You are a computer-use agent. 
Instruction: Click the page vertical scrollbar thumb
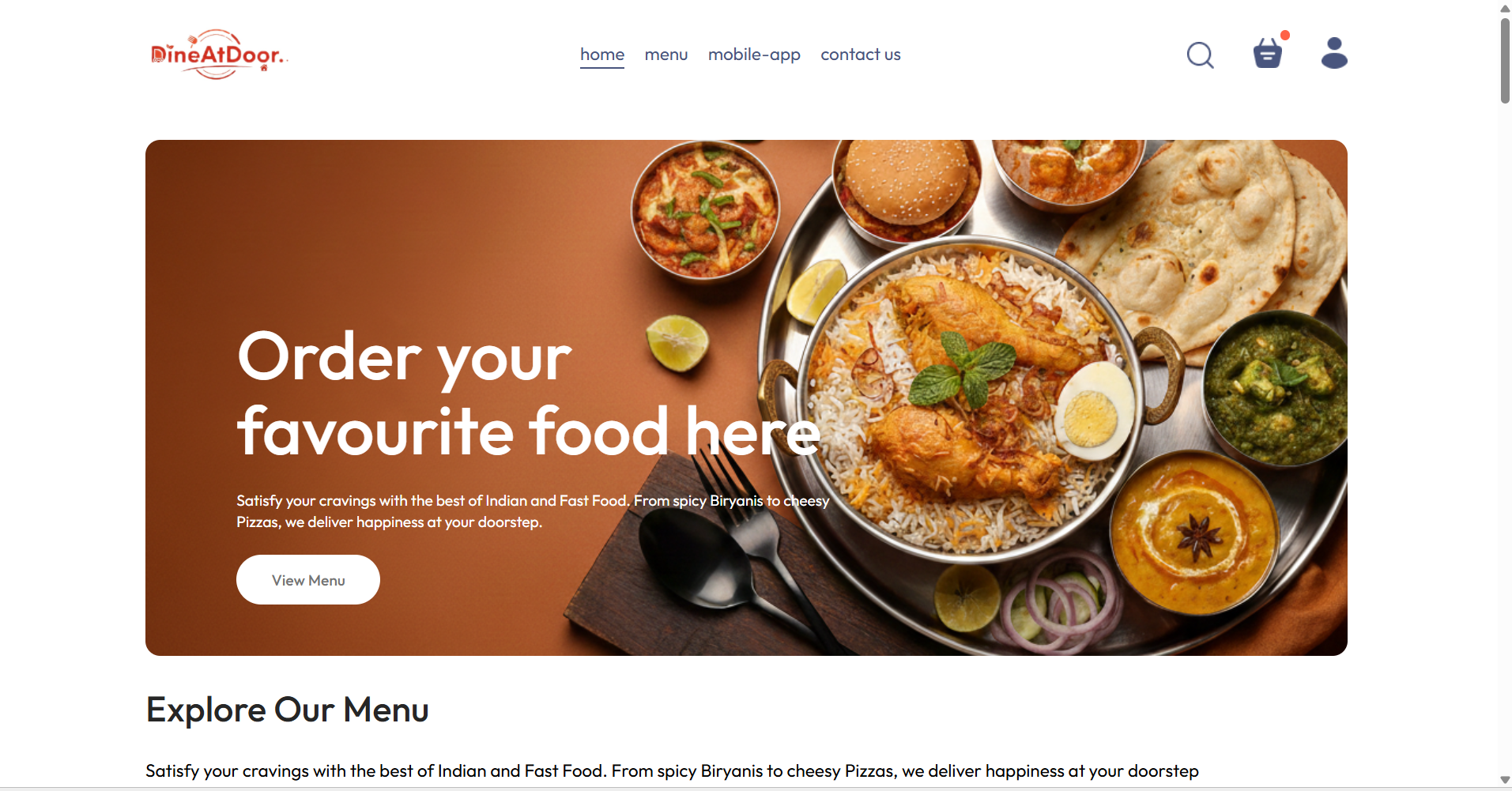[x=1505, y=61]
